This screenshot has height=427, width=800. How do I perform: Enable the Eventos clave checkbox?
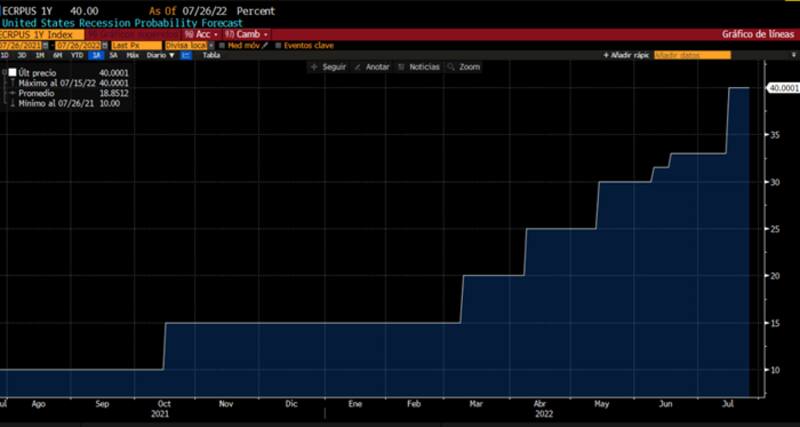279,45
